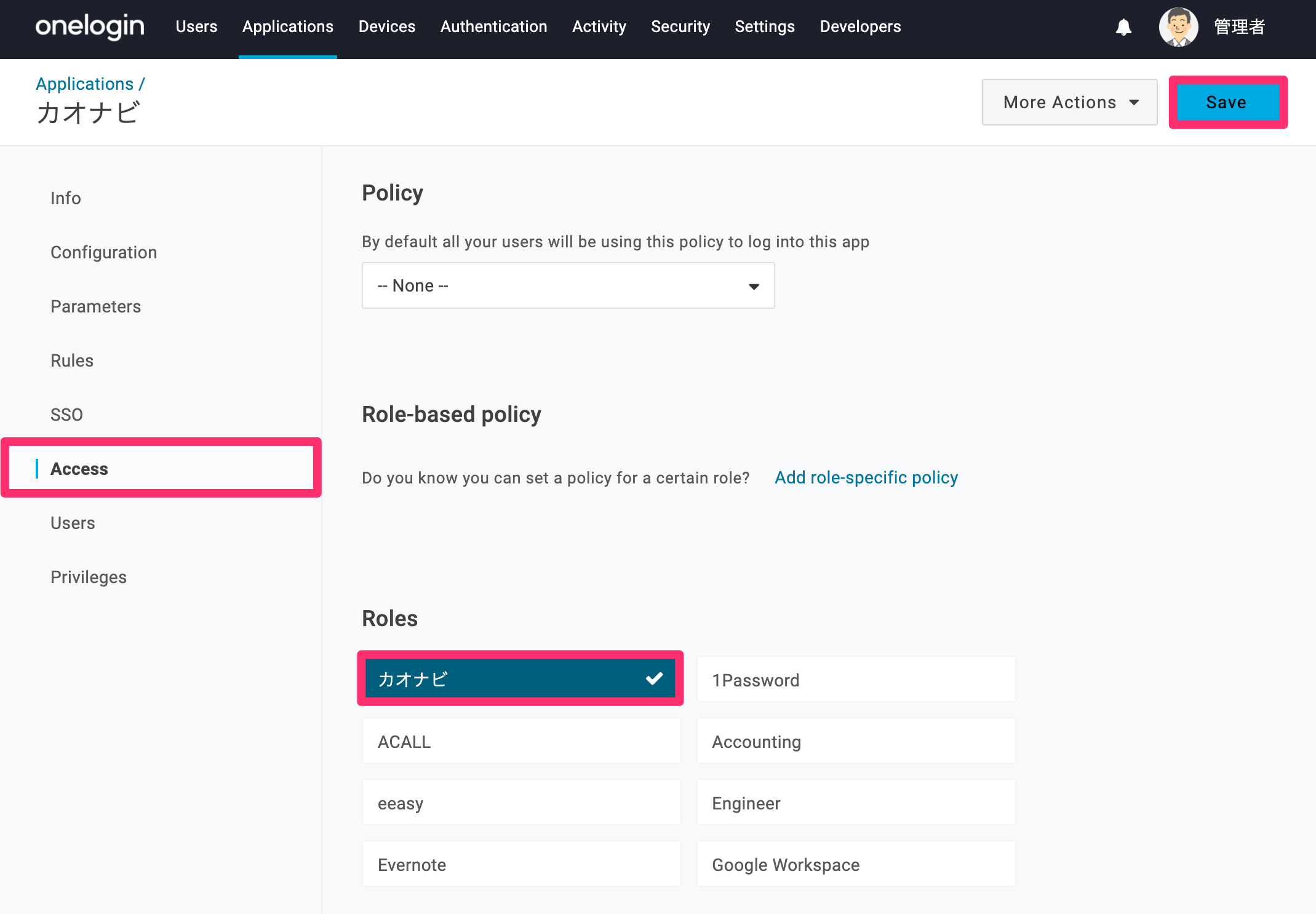Select the Access tab in sidebar
Viewport: 1316px width, 914px height.
161,468
